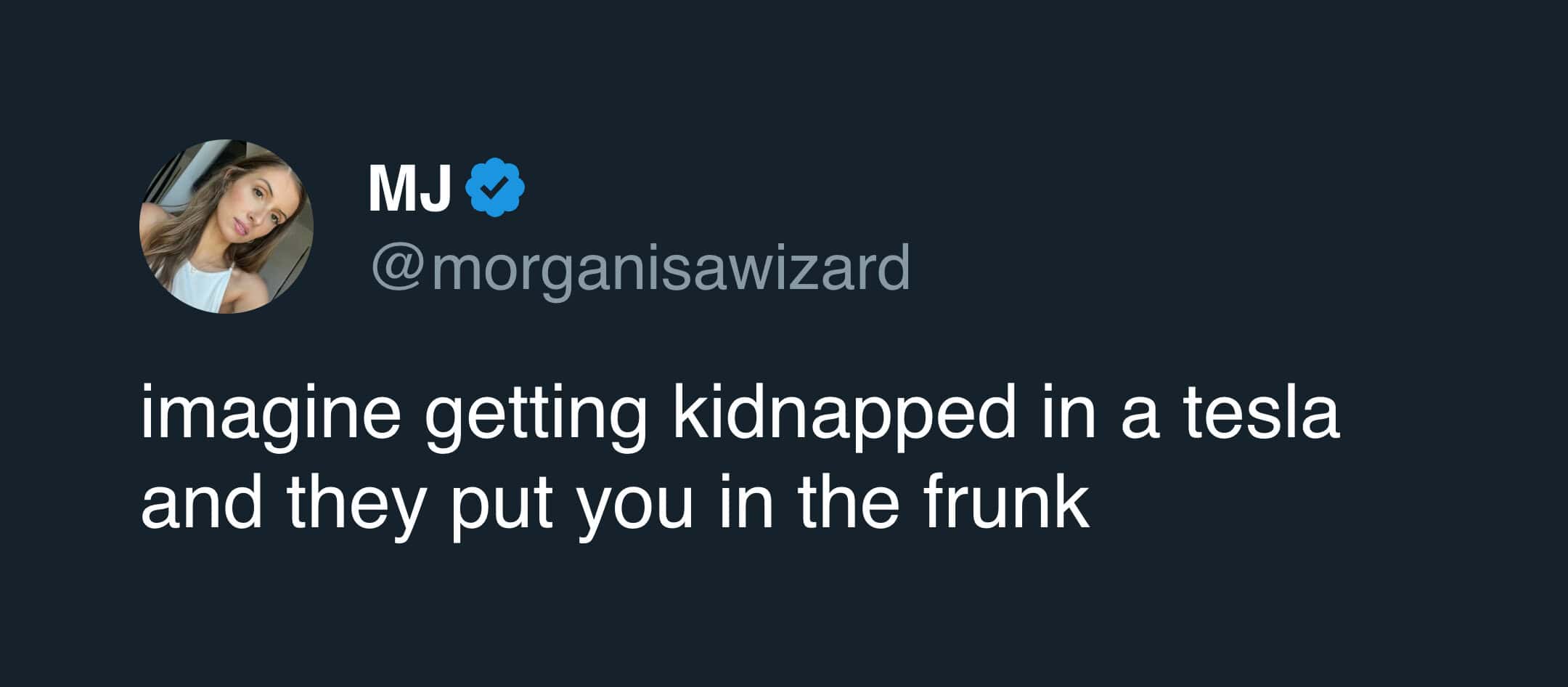The height and width of the screenshot is (687, 1568).
Task: Open the @morganisawizard handle link
Action: pos(640,267)
